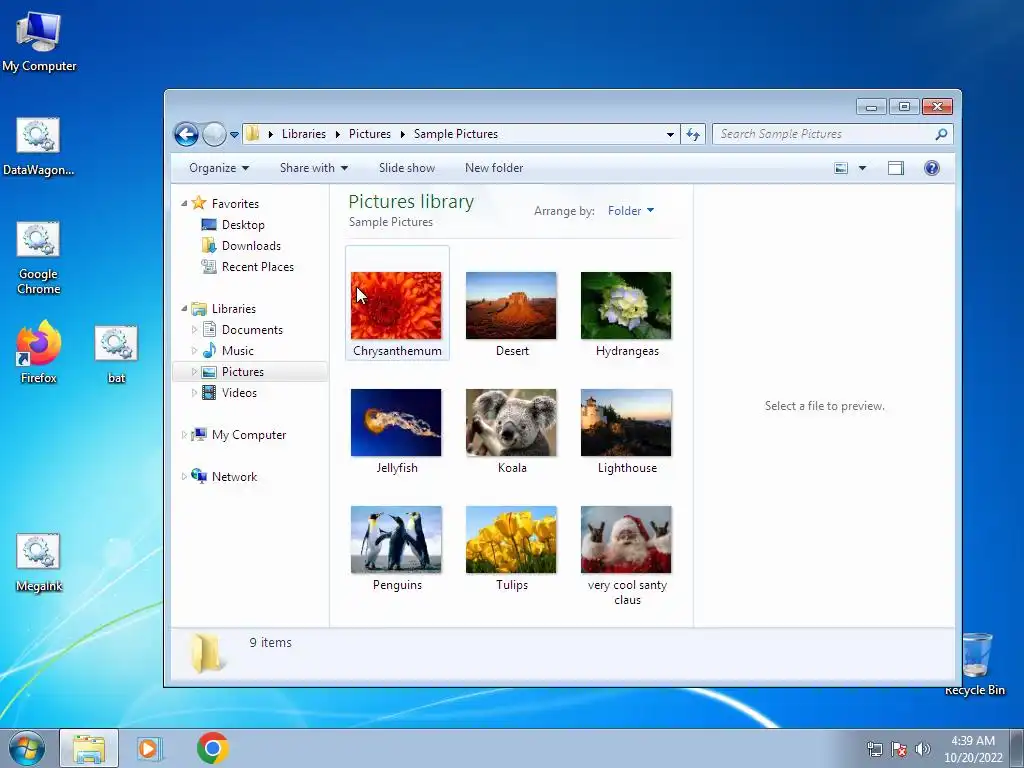Expand the Music library node
Screen dimensions: 1024x768
(194, 351)
